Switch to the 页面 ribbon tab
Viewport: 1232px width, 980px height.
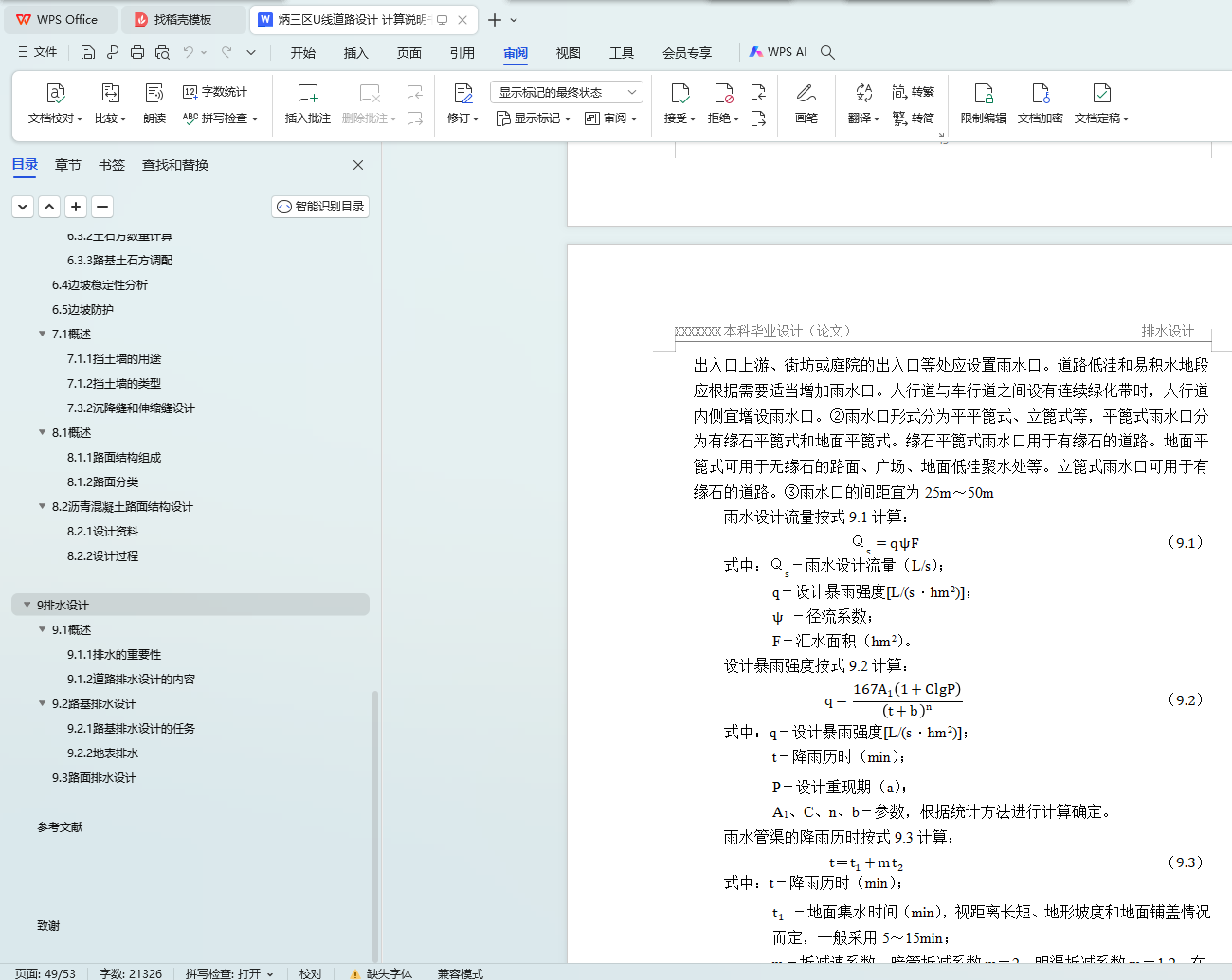pyautogui.click(x=409, y=53)
